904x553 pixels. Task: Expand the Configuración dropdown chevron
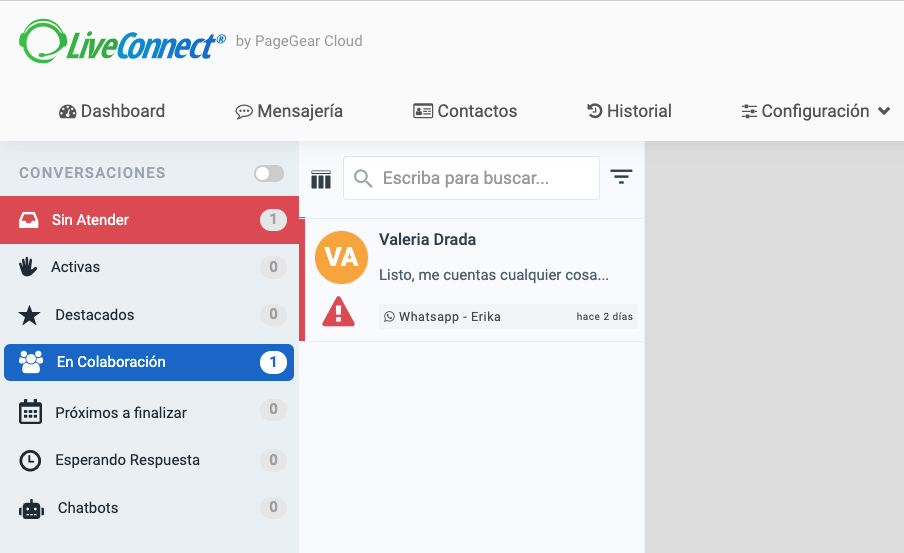click(884, 111)
